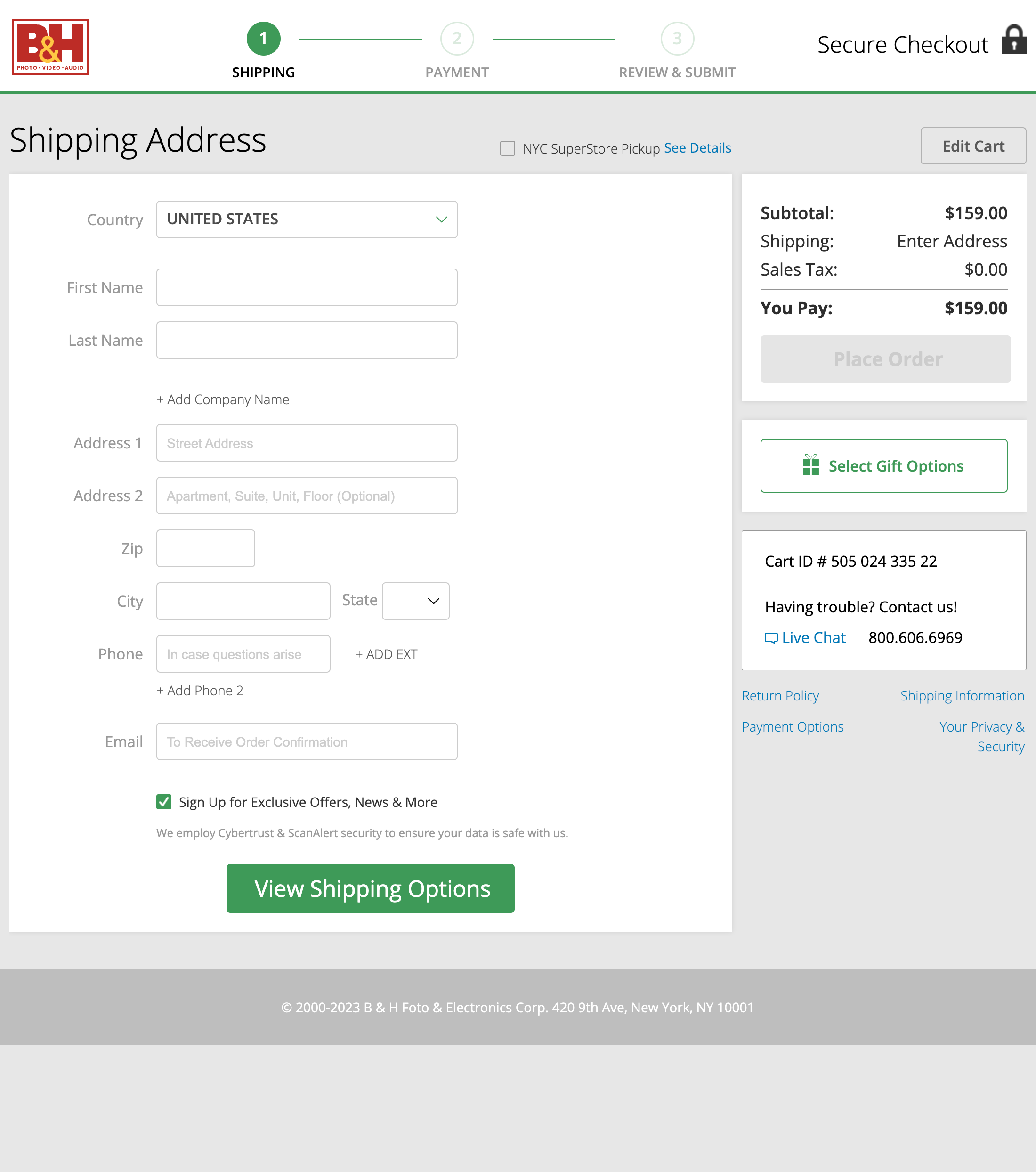The width and height of the screenshot is (1036, 1172).
Task: Focus the Zip code input
Action: [x=205, y=548]
